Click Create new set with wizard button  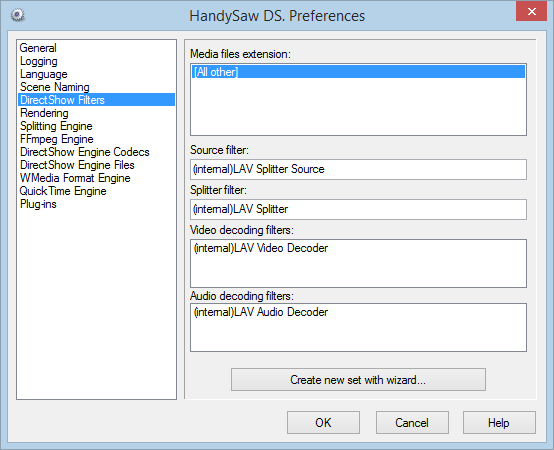[x=358, y=380]
